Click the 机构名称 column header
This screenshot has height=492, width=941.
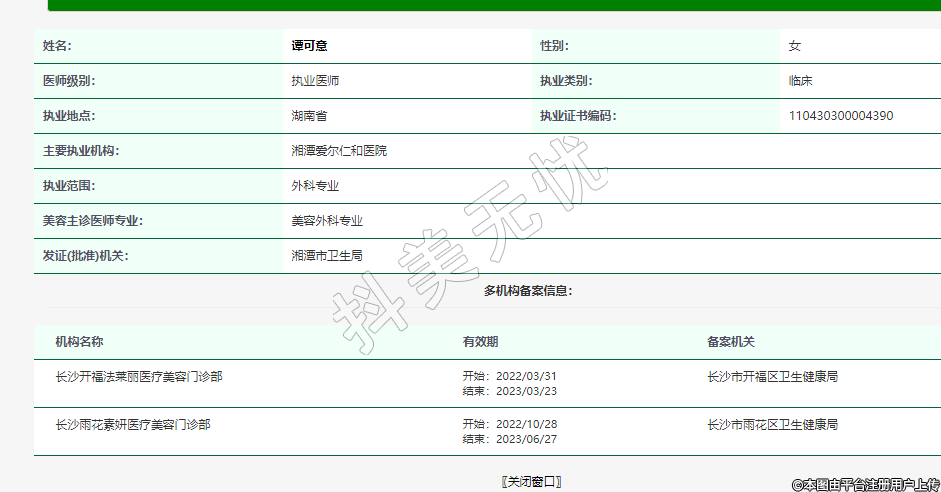coord(79,342)
